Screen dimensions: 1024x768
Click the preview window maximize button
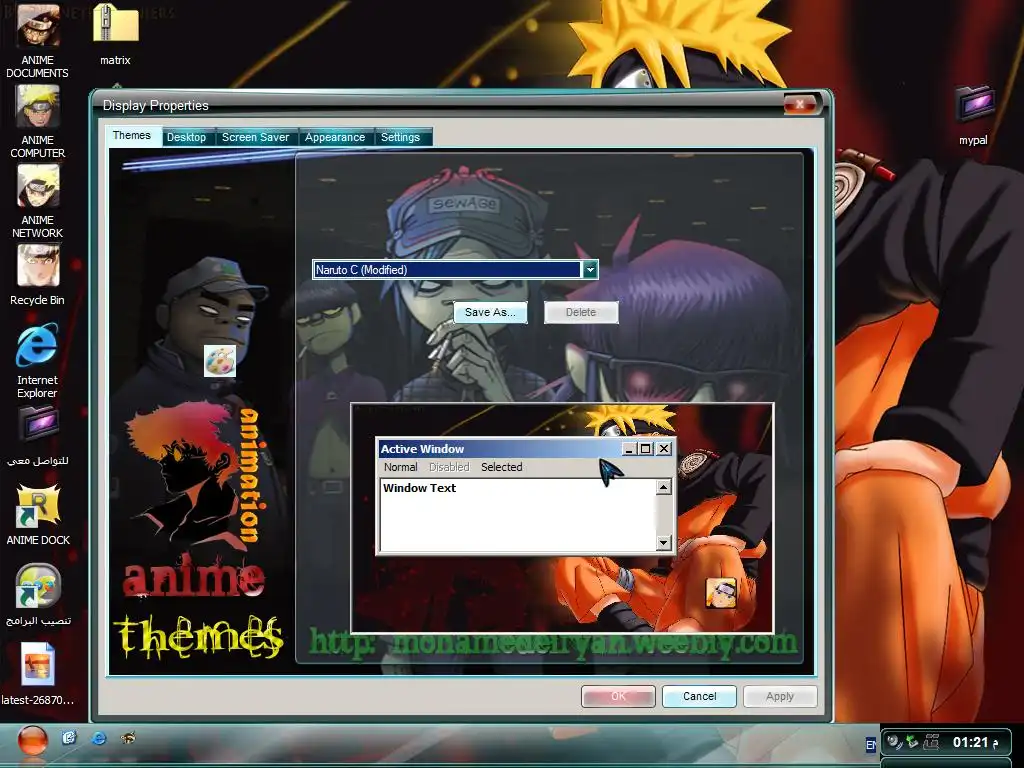click(645, 449)
